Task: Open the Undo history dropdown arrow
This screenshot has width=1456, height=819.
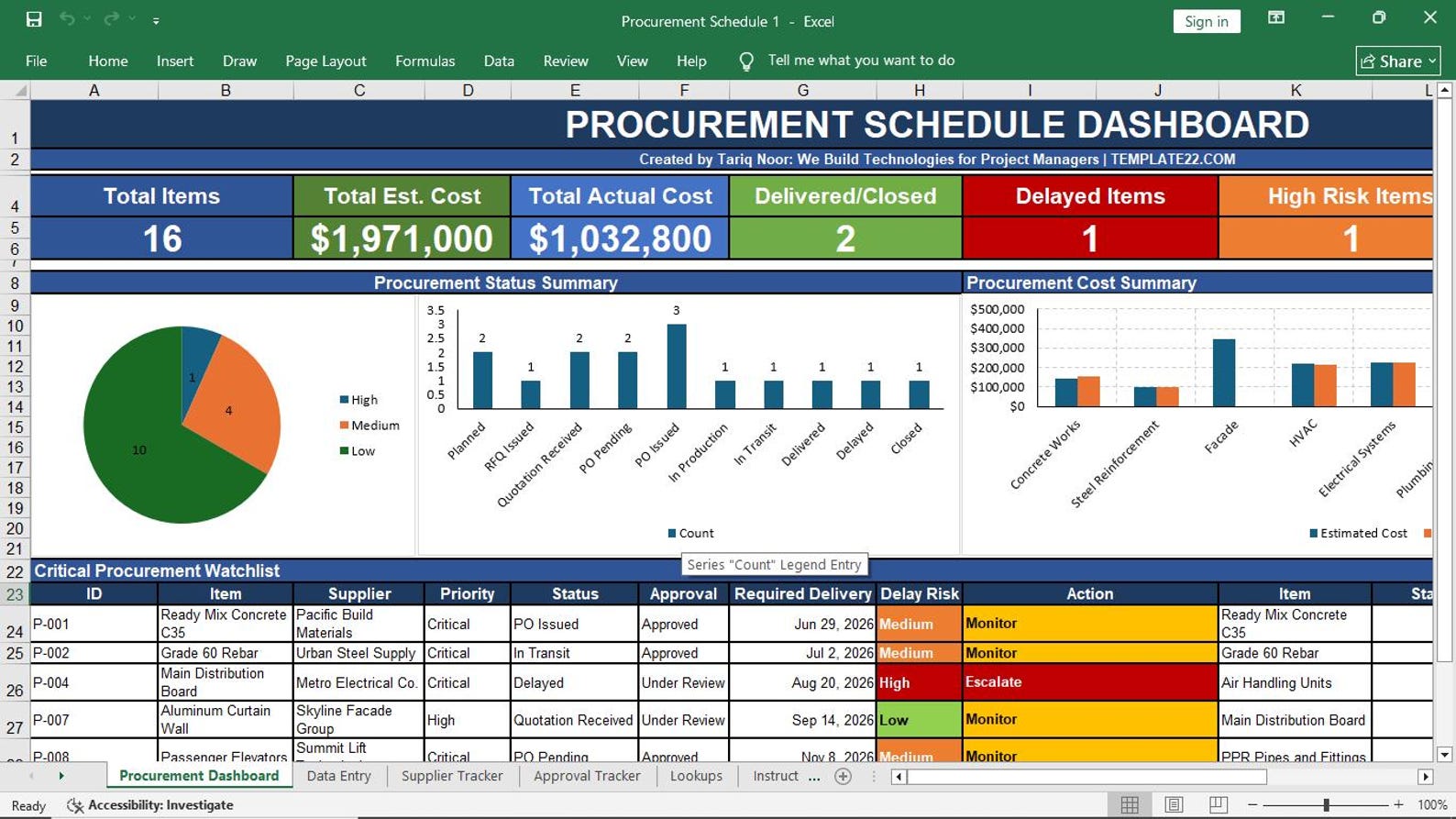Action: pos(87,19)
